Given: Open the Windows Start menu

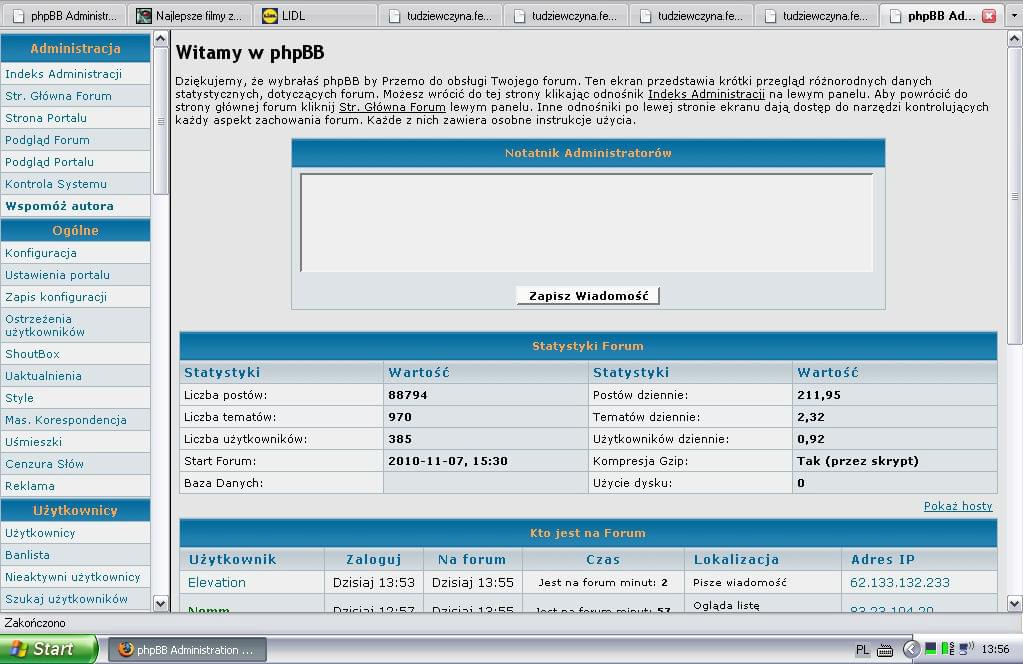Looking at the screenshot, I should 49,649.
